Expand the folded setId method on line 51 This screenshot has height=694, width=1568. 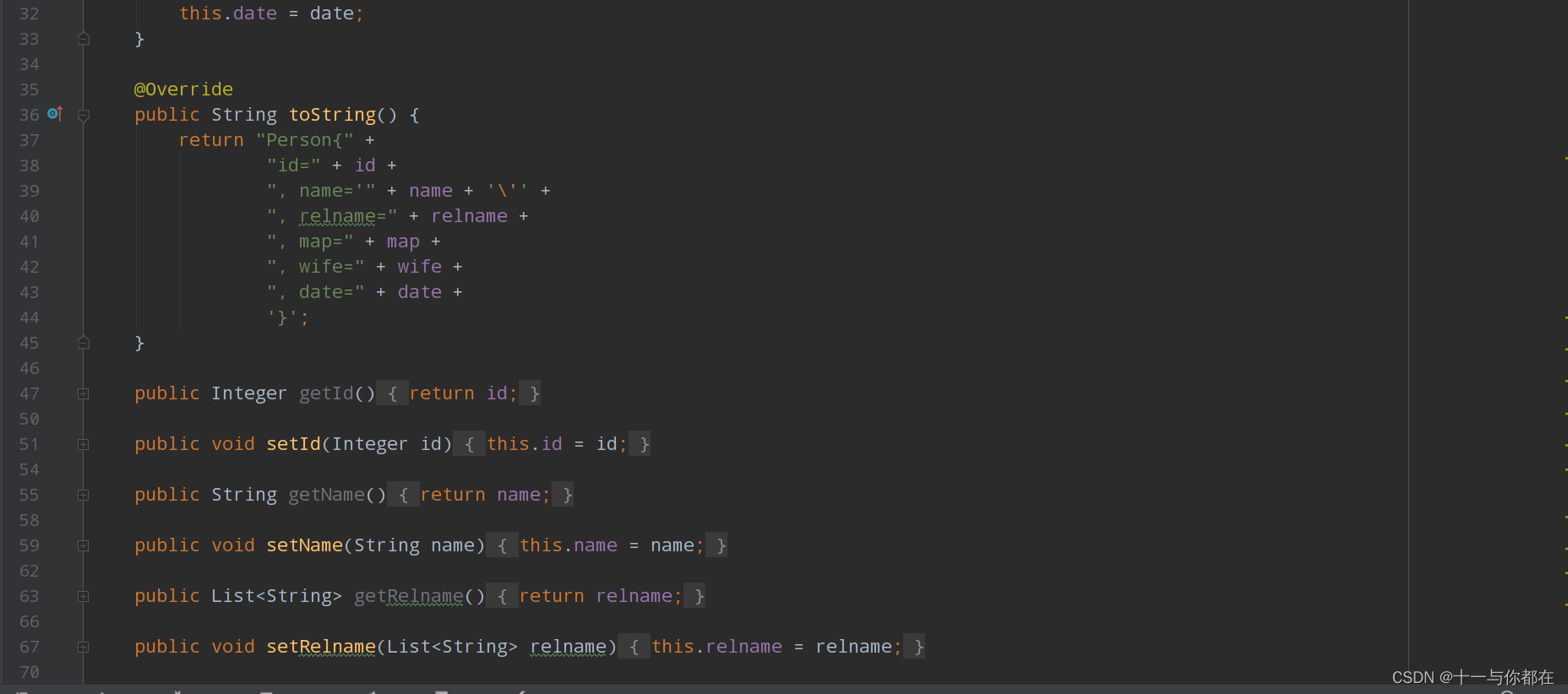[84, 444]
